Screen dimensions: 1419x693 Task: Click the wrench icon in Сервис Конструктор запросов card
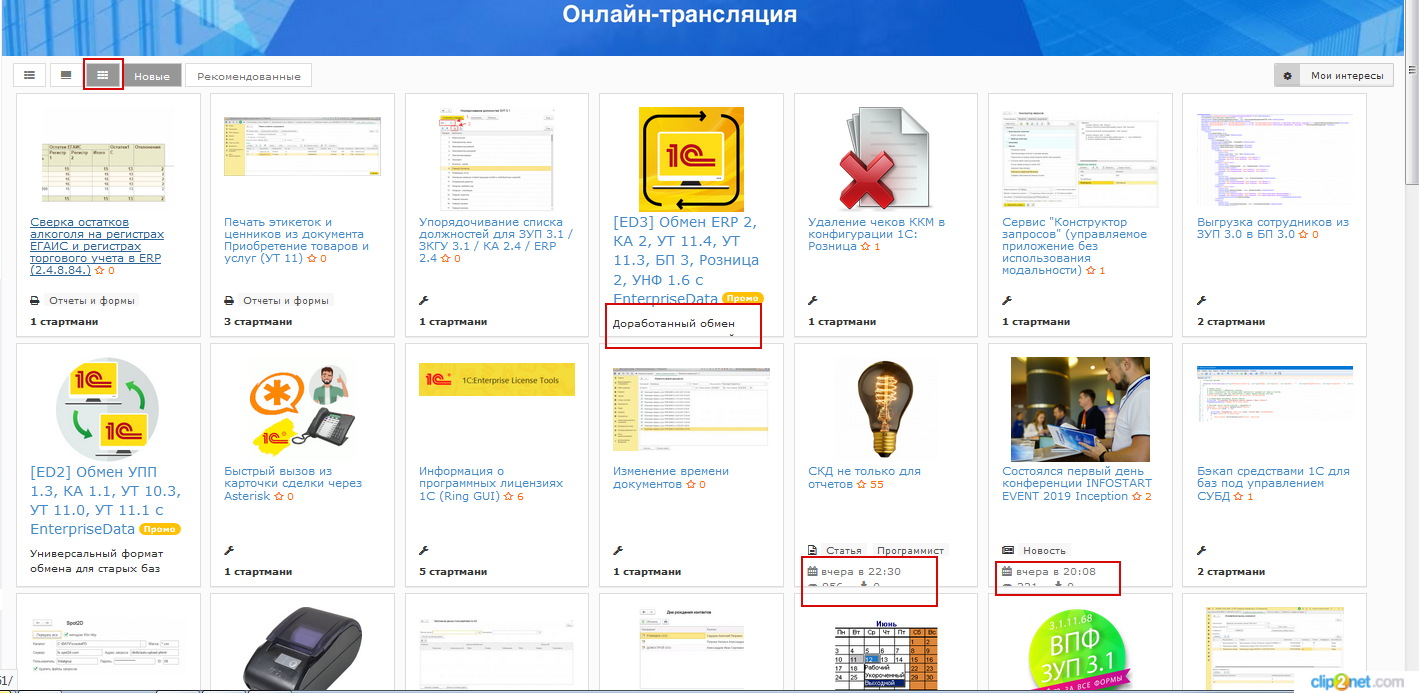[x=1007, y=301]
